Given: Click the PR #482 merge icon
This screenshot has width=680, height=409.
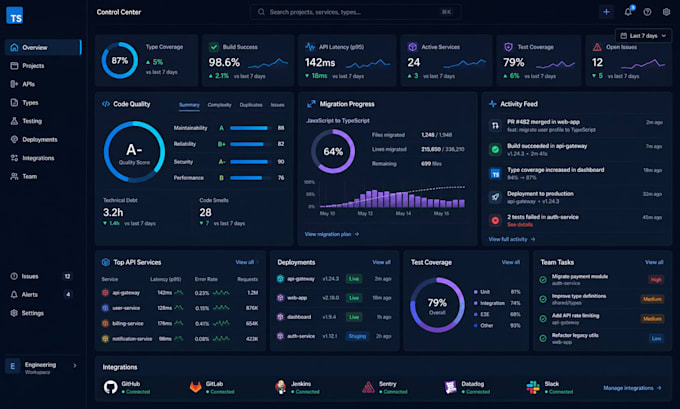Looking at the screenshot, I should [495, 126].
